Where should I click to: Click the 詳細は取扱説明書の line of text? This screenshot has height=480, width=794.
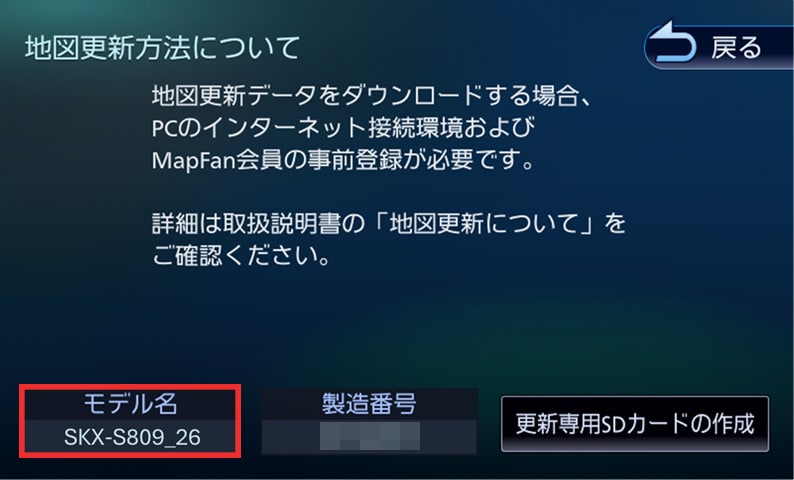point(388,224)
